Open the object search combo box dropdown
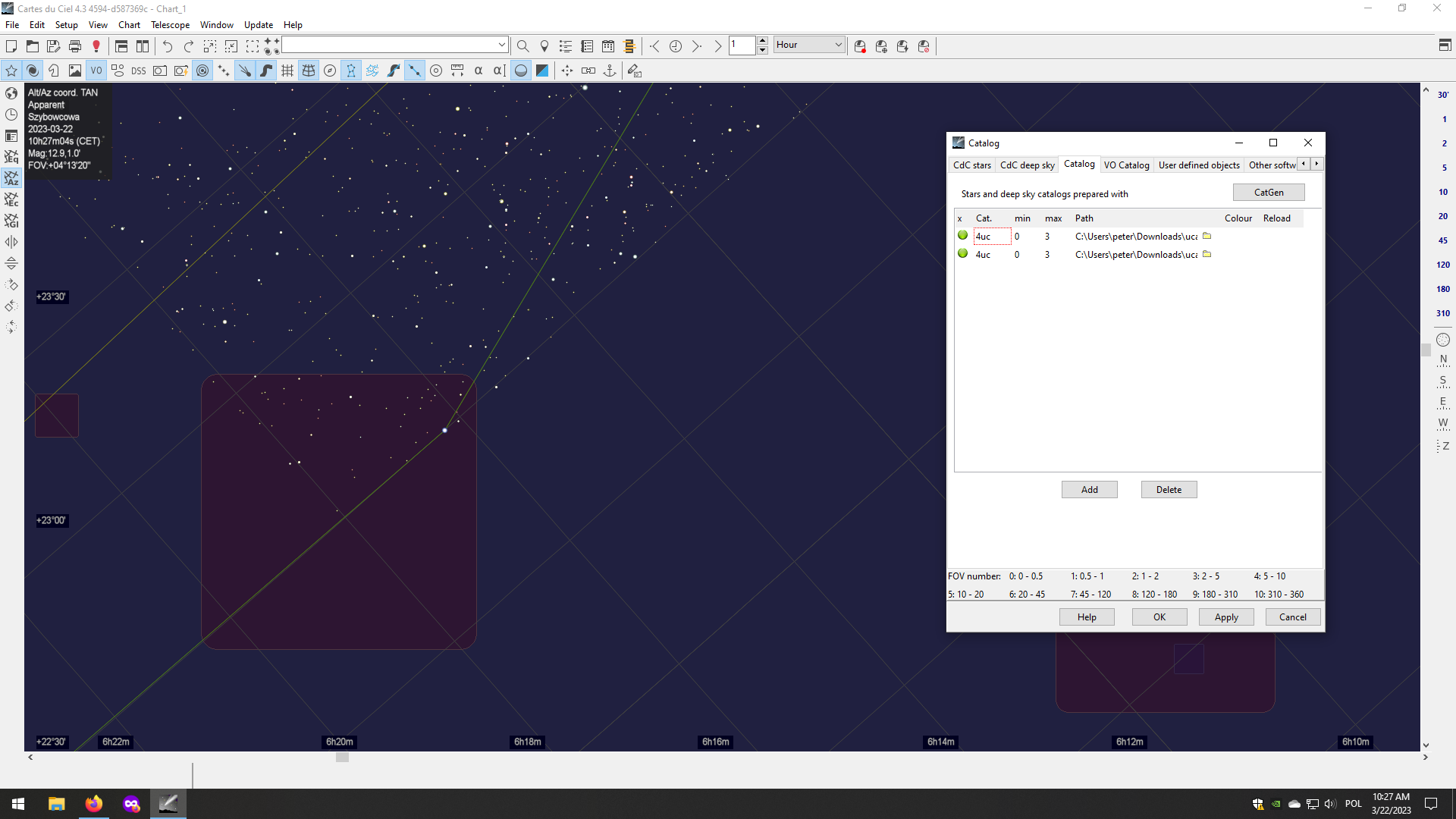The width and height of the screenshot is (1456, 819). (x=501, y=45)
